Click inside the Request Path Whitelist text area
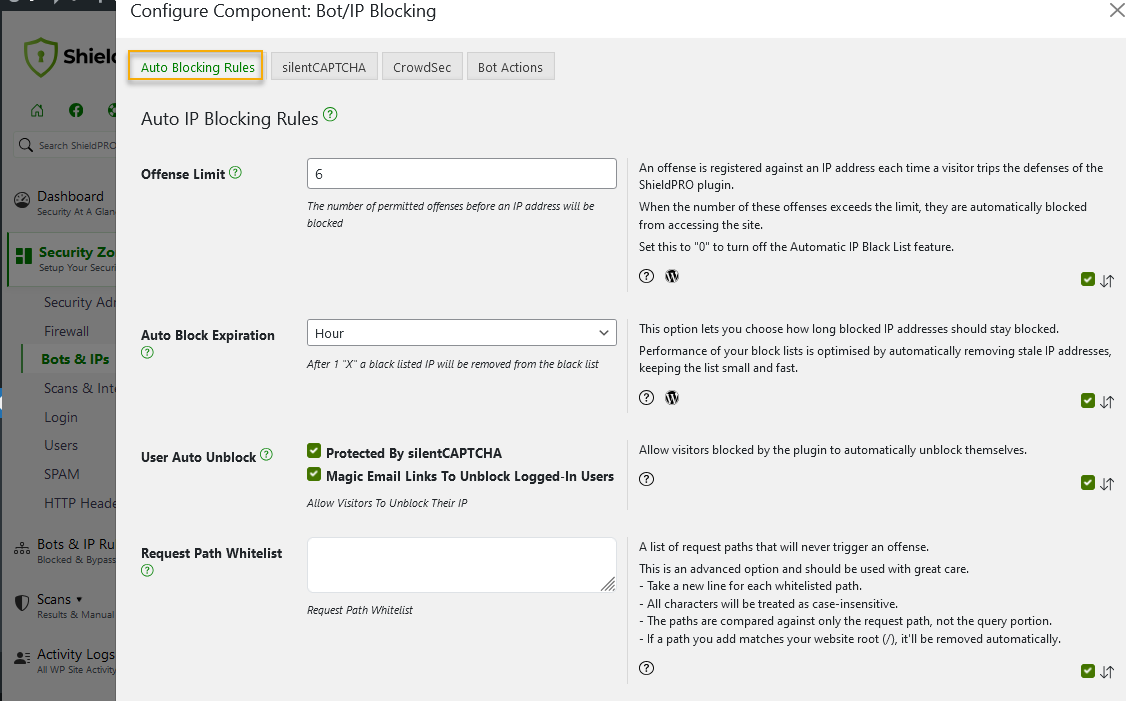Screen dimensions: 1126x701 [461, 562]
